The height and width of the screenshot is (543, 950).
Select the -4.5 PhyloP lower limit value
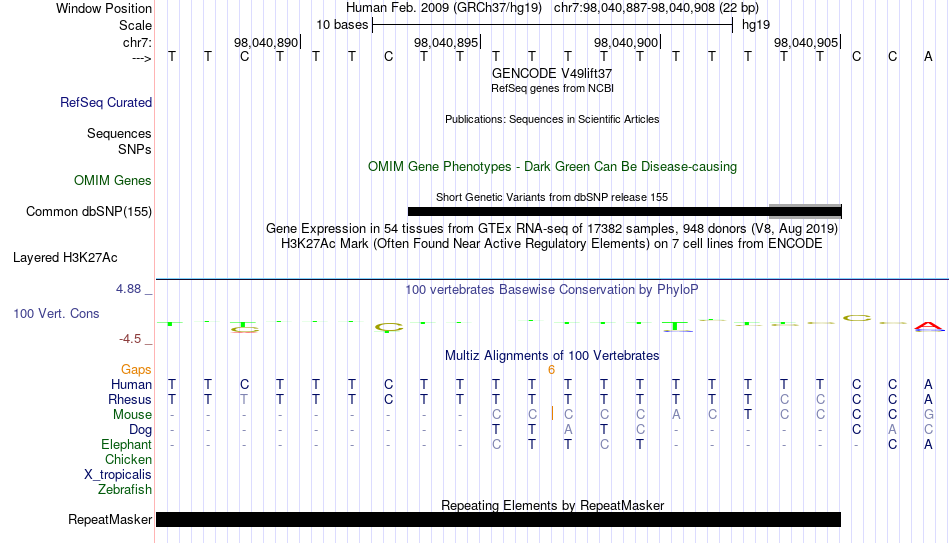coord(130,339)
